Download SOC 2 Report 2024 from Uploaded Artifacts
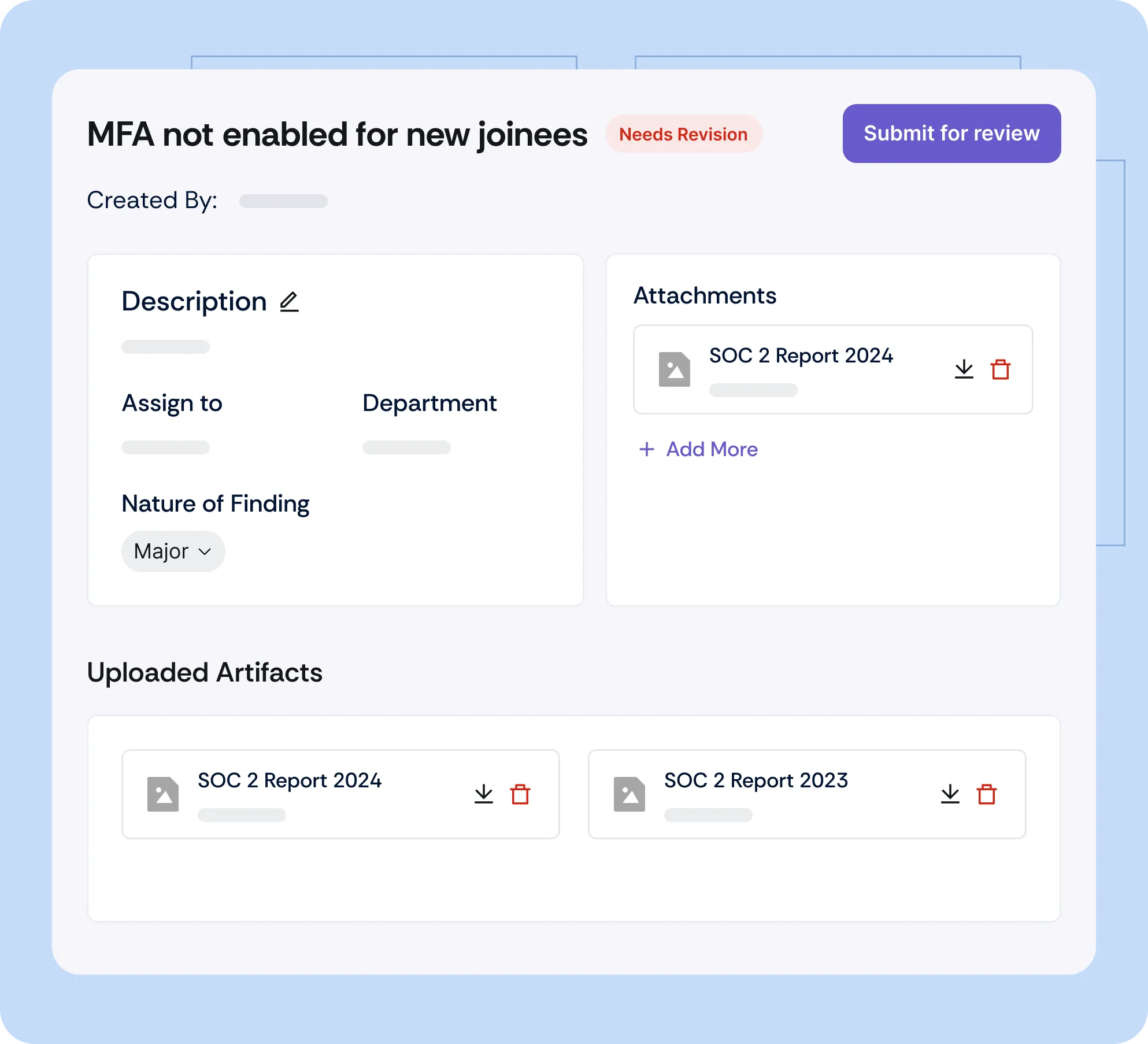 tap(483, 794)
